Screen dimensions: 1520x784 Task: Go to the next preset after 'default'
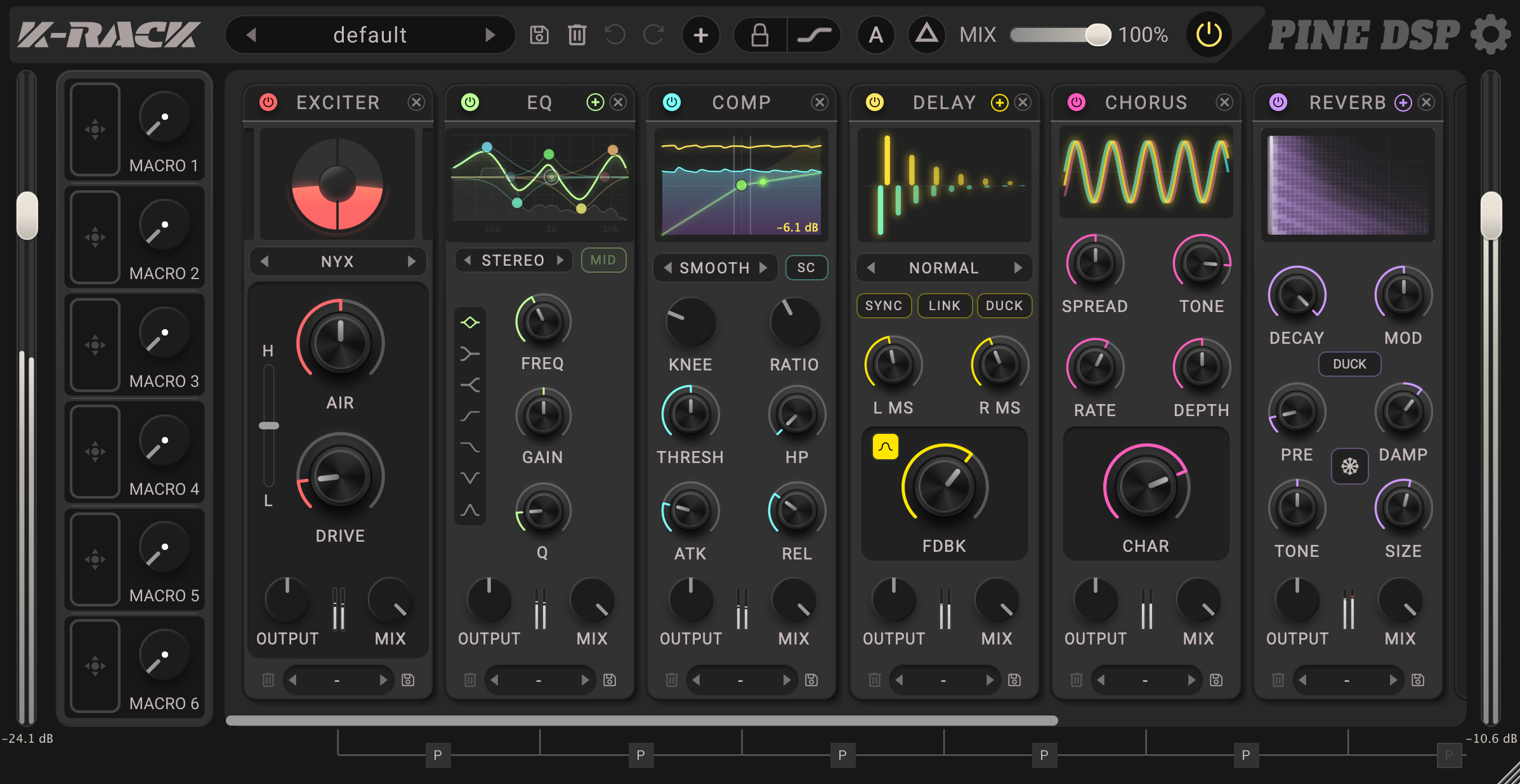(490, 35)
